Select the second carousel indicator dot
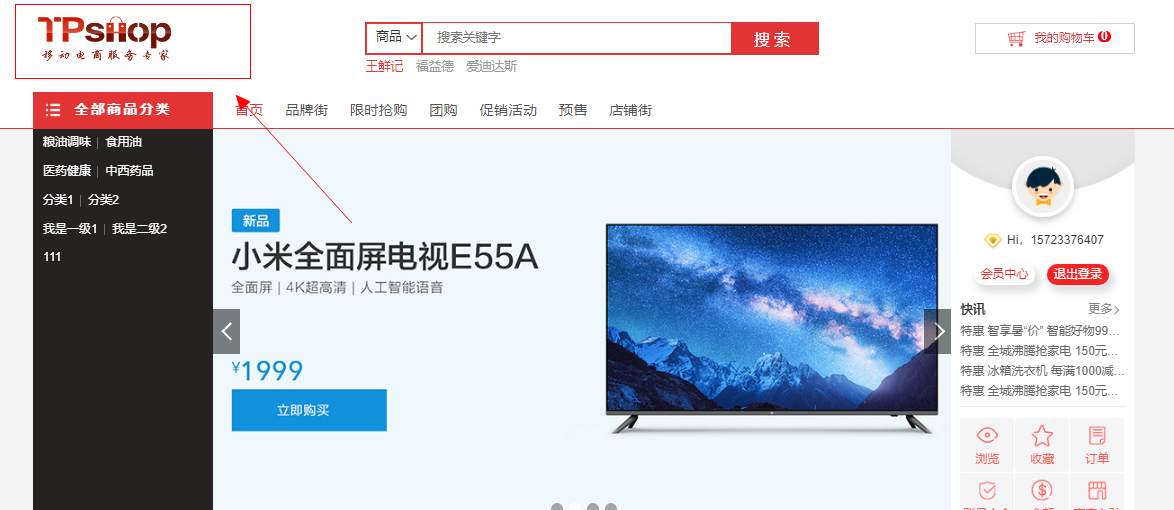The image size is (1174, 510). click(x=575, y=507)
